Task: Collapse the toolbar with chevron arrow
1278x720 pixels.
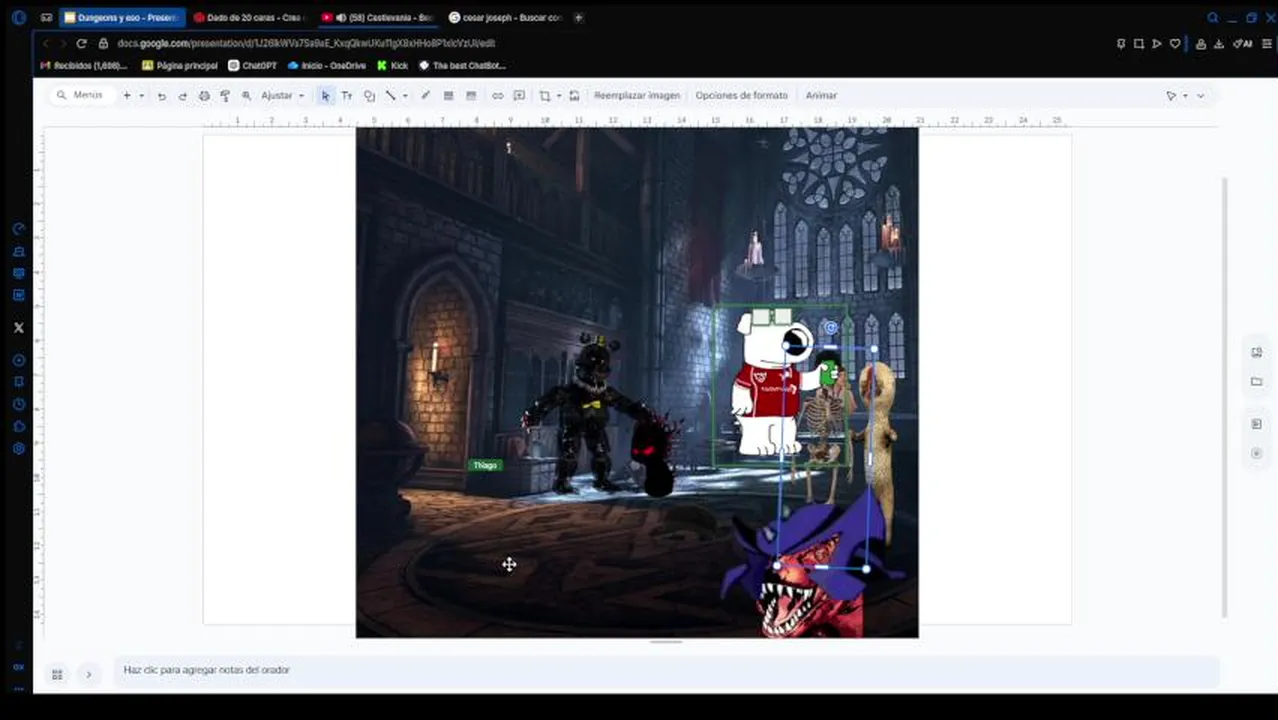Action: click(x=1201, y=96)
